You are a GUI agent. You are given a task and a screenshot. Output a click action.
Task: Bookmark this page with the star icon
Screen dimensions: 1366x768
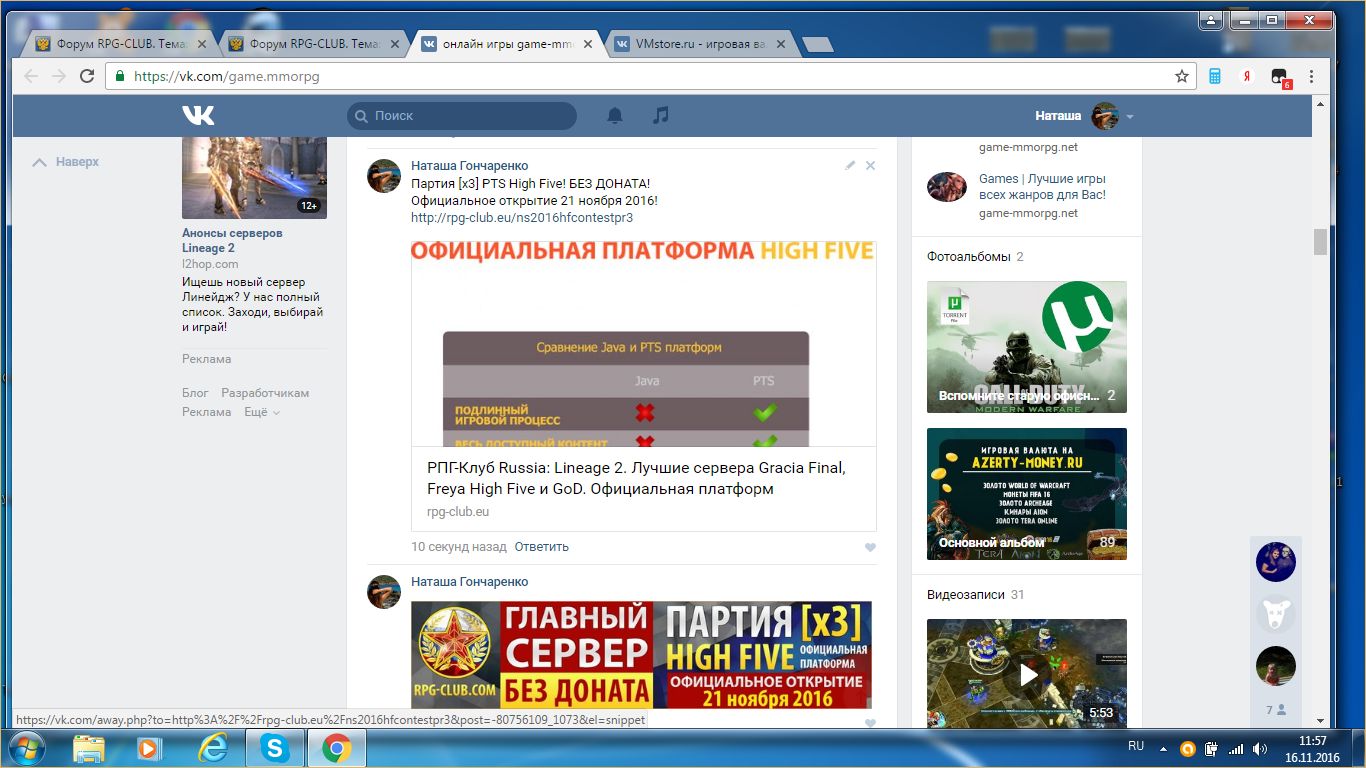click(x=1182, y=76)
